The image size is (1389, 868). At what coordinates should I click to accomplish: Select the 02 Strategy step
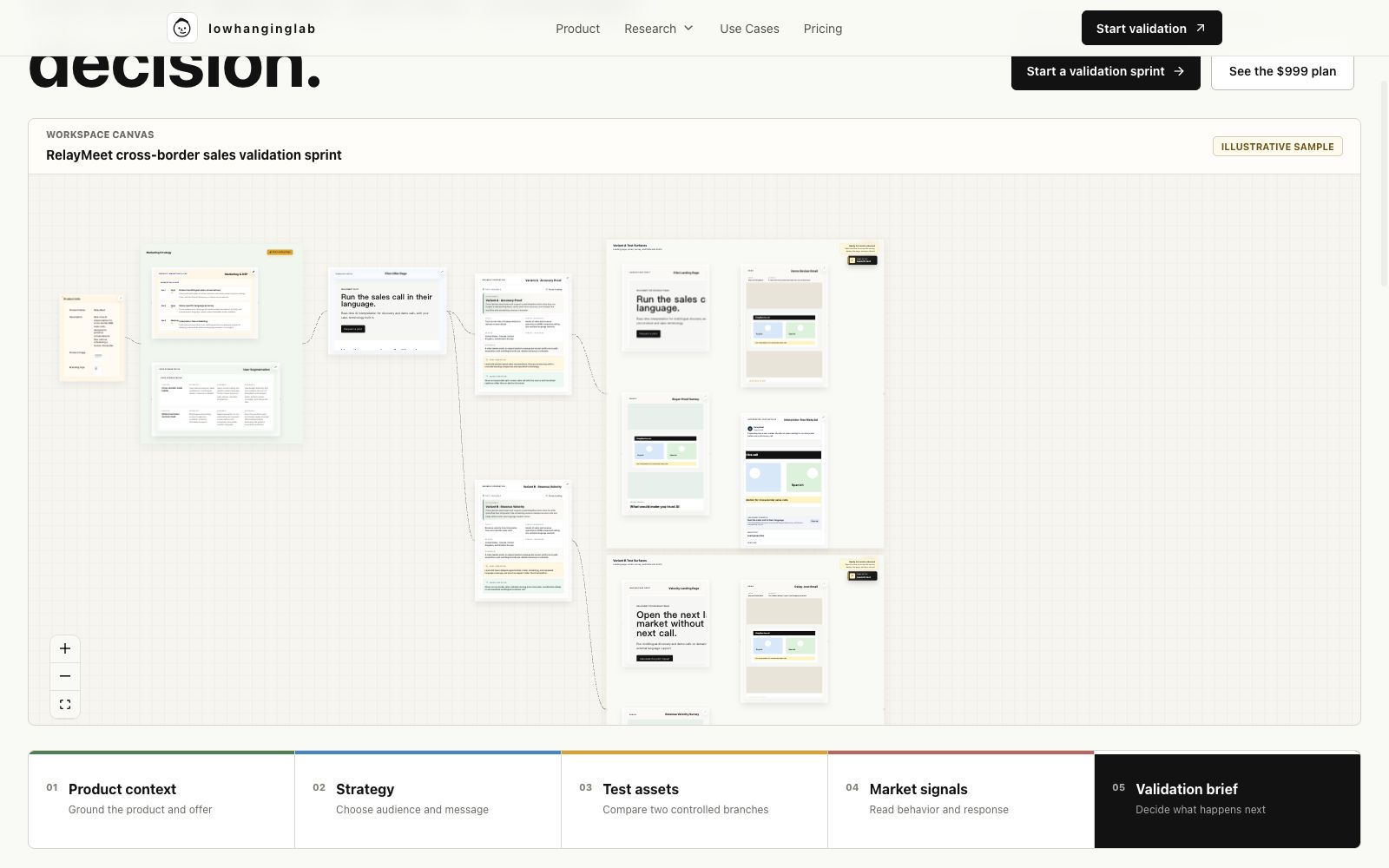click(428, 799)
